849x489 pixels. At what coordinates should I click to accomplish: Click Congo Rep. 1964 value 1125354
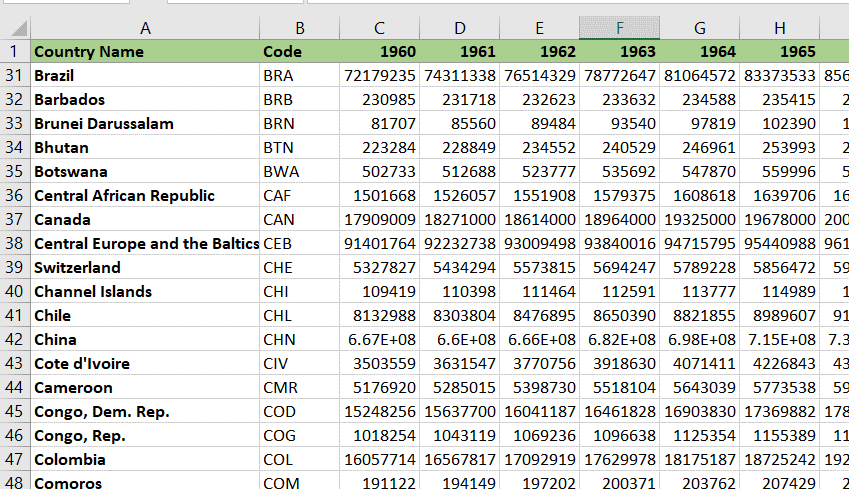point(700,435)
